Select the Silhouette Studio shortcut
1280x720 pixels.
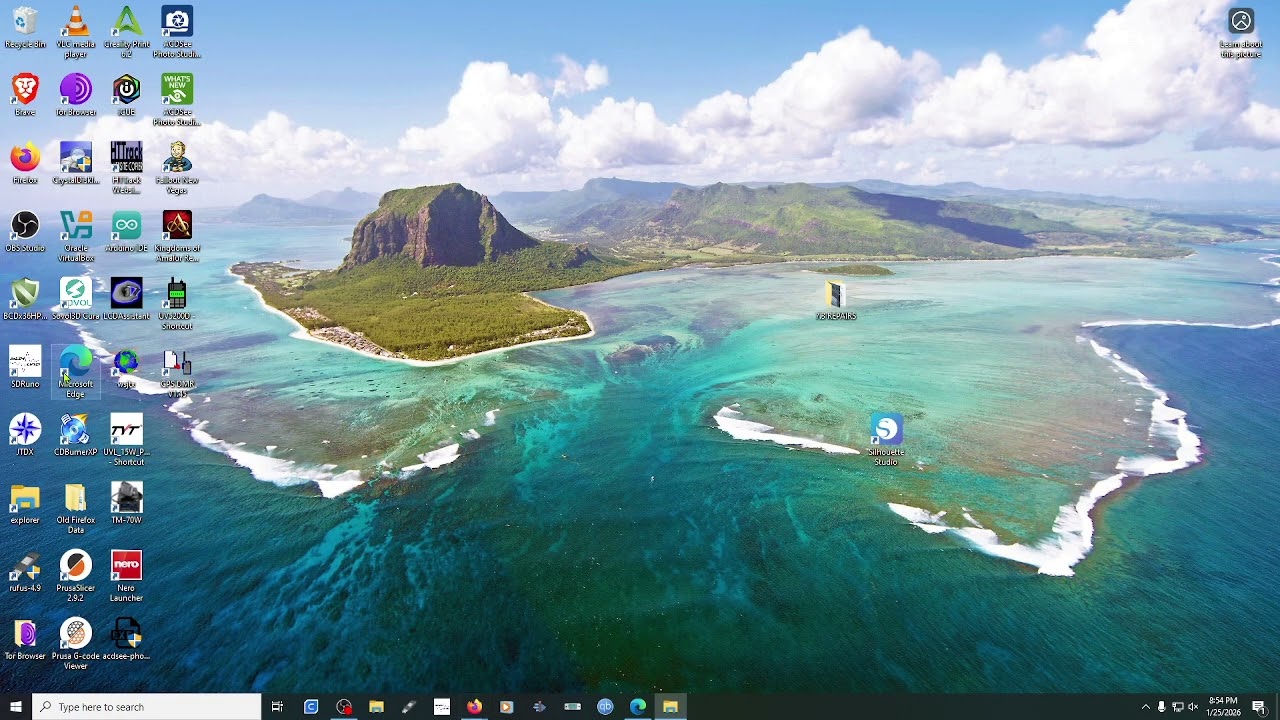[x=886, y=440]
